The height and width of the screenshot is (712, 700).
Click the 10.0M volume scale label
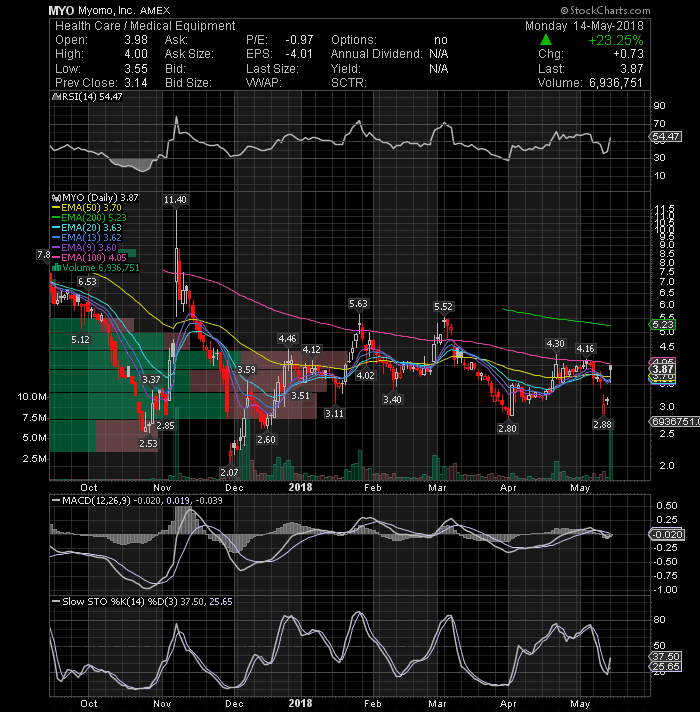32,397
